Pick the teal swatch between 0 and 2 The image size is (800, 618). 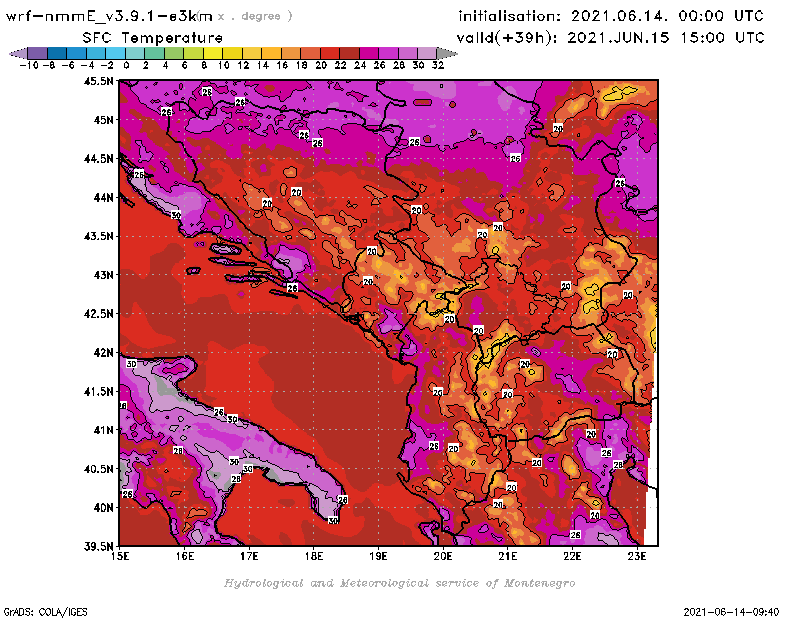click(135, 53)
